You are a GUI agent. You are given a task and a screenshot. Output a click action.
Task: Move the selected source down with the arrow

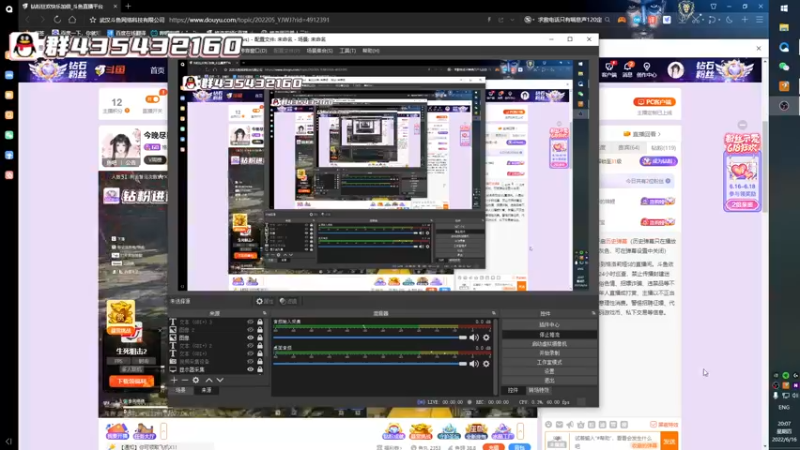(220, 380)
